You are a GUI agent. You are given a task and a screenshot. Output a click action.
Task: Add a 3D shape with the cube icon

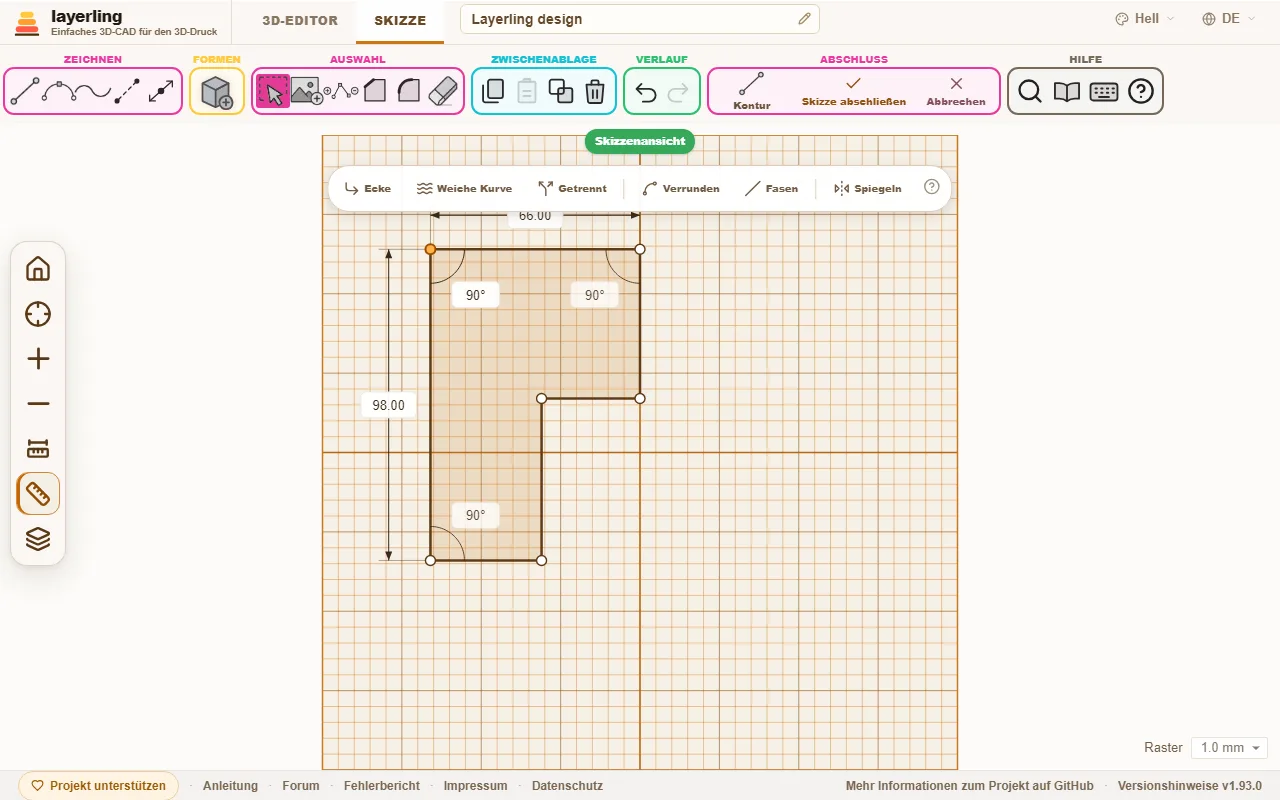click(217, 92)
